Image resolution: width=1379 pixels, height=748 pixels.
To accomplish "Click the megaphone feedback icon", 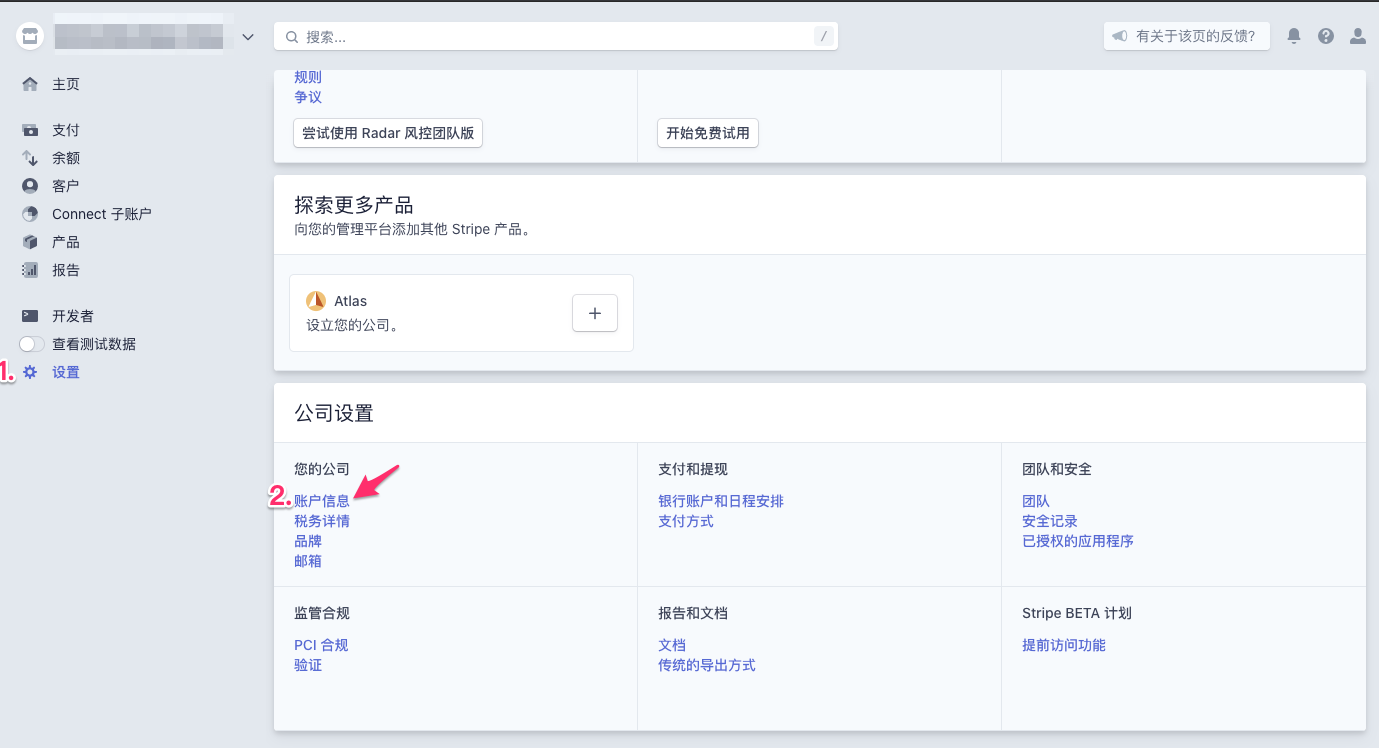I will (x=1120, y=36).
